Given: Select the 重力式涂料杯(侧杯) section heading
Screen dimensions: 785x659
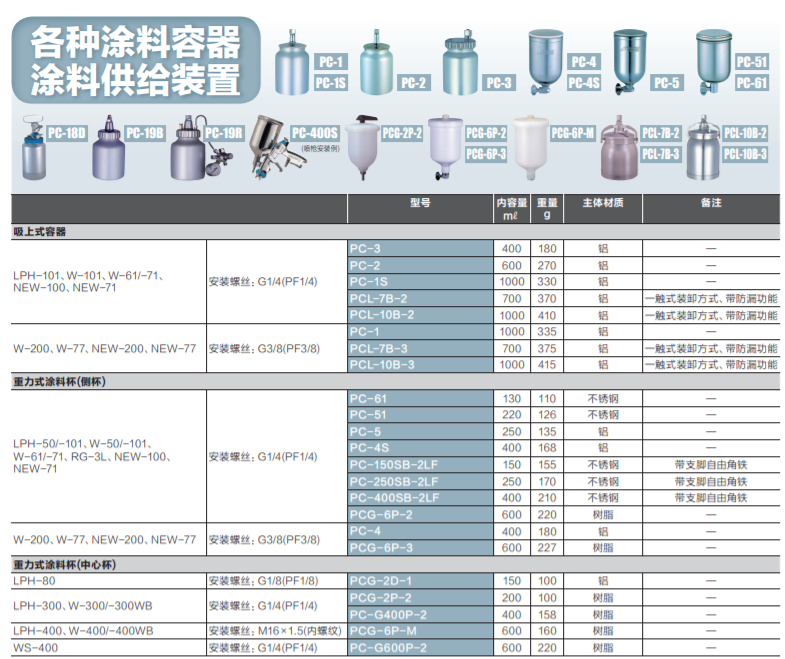Looking at the screenshot, I should pyautogui.click(x=60, y=382).
